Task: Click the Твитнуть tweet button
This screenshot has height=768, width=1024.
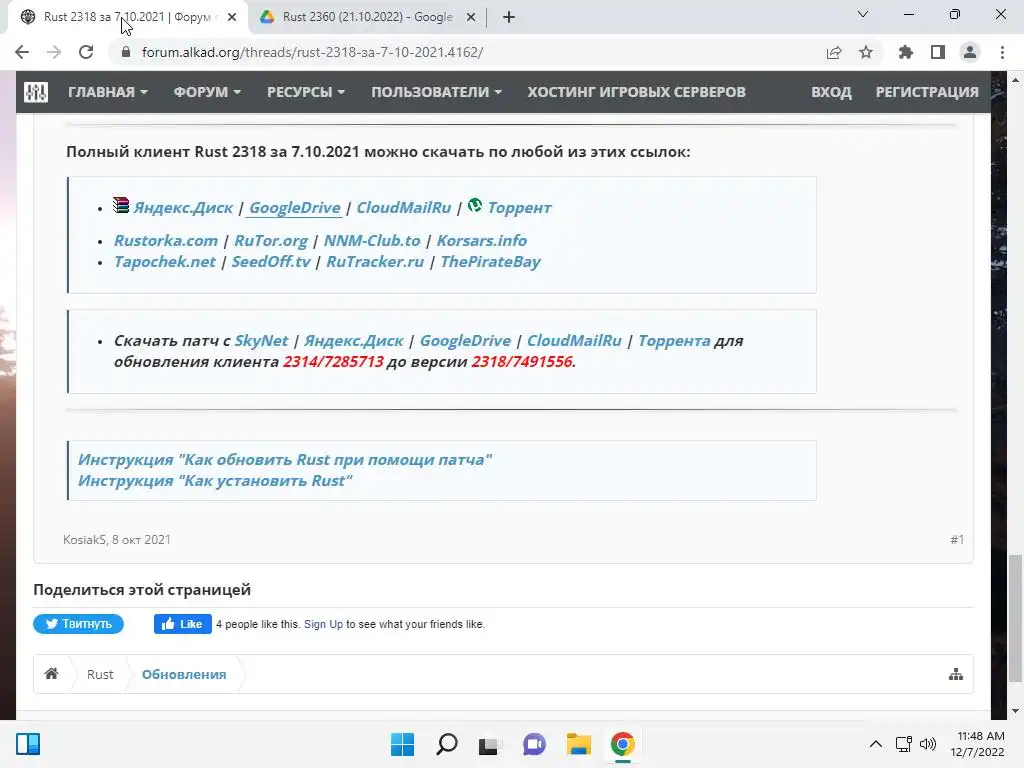Action: tap(78, 624)
